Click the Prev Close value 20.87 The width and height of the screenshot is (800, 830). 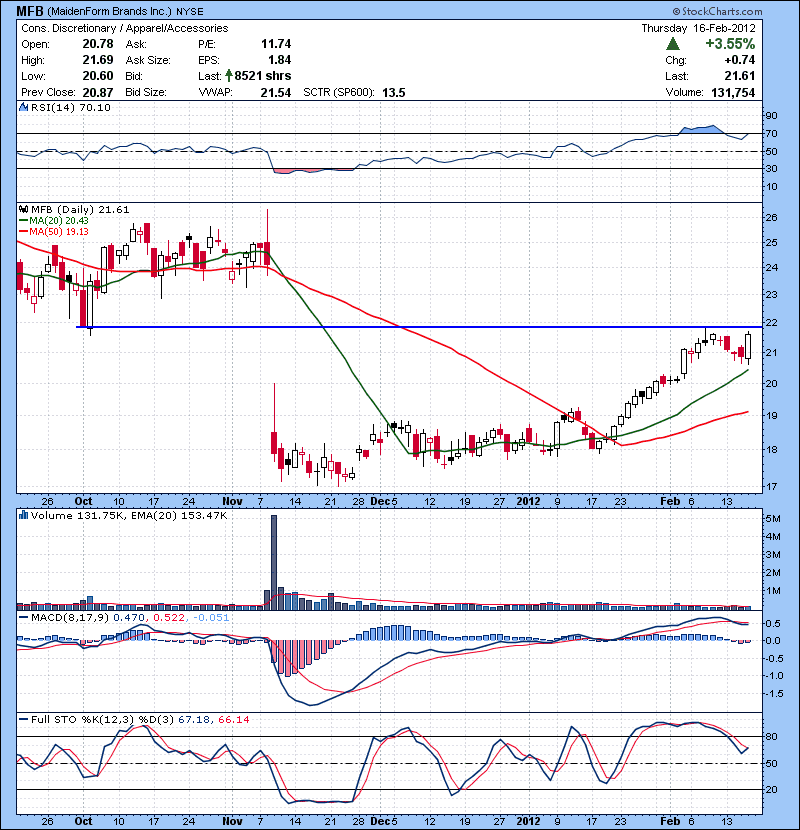click(x=97, y=92)
